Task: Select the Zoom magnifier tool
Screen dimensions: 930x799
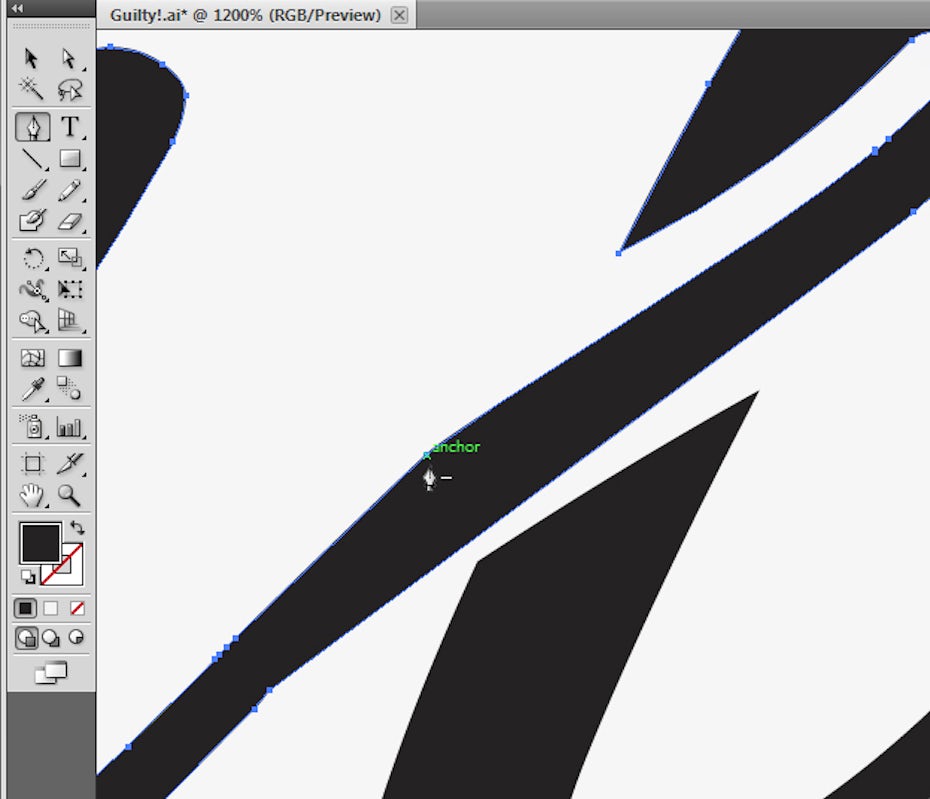Action: tap(69, 494)
